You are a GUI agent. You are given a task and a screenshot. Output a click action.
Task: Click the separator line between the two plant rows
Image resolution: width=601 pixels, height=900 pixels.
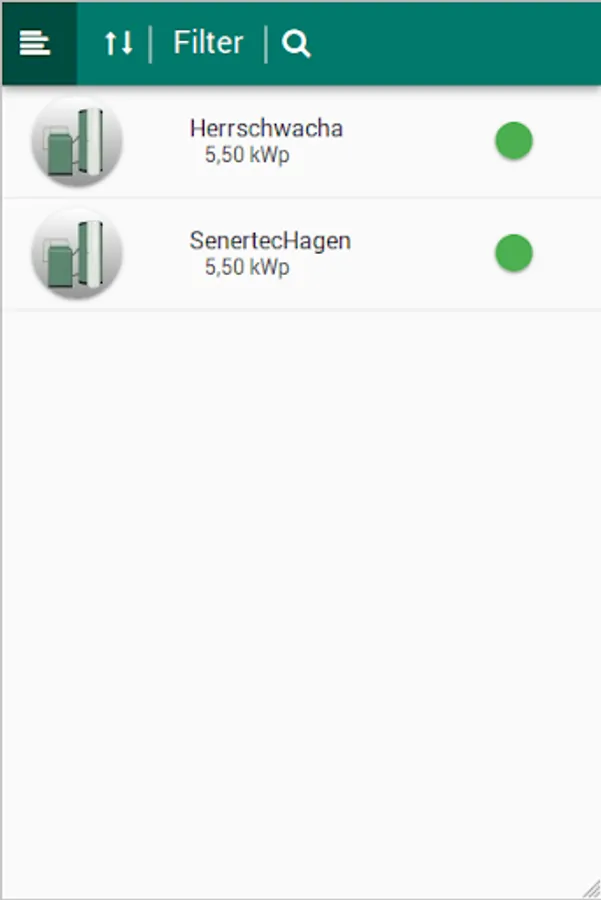(x=301, y=198)
